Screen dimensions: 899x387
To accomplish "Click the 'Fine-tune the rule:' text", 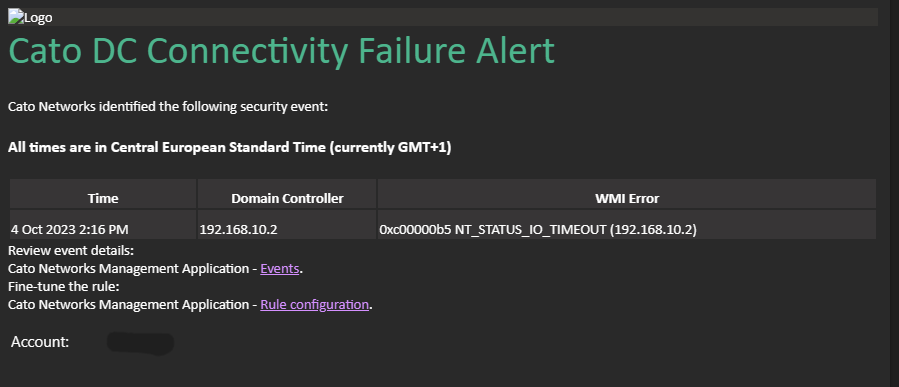I will click(64, 287).
